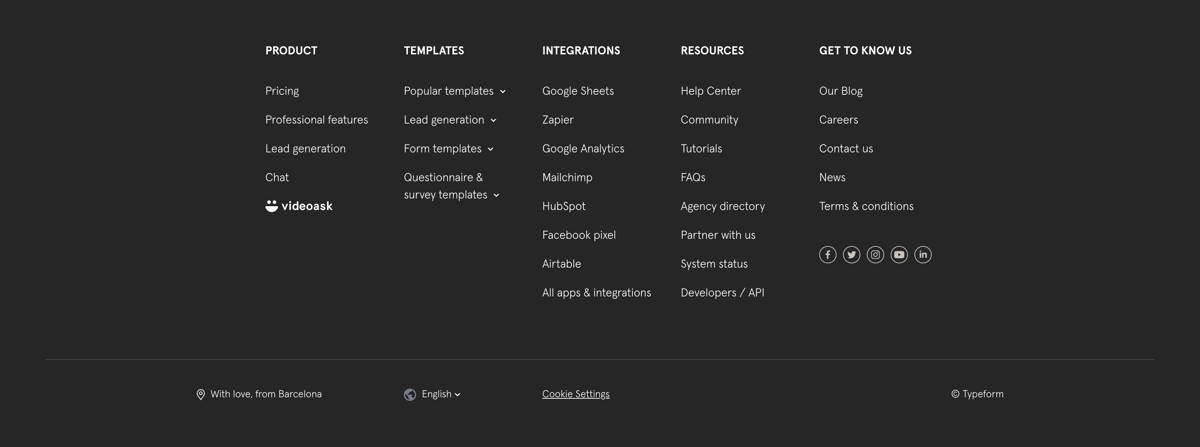Open Google Sheets integration
The height and width of the screenshot is (447, 1200).
pyautogui.click(x=578, y=91)
